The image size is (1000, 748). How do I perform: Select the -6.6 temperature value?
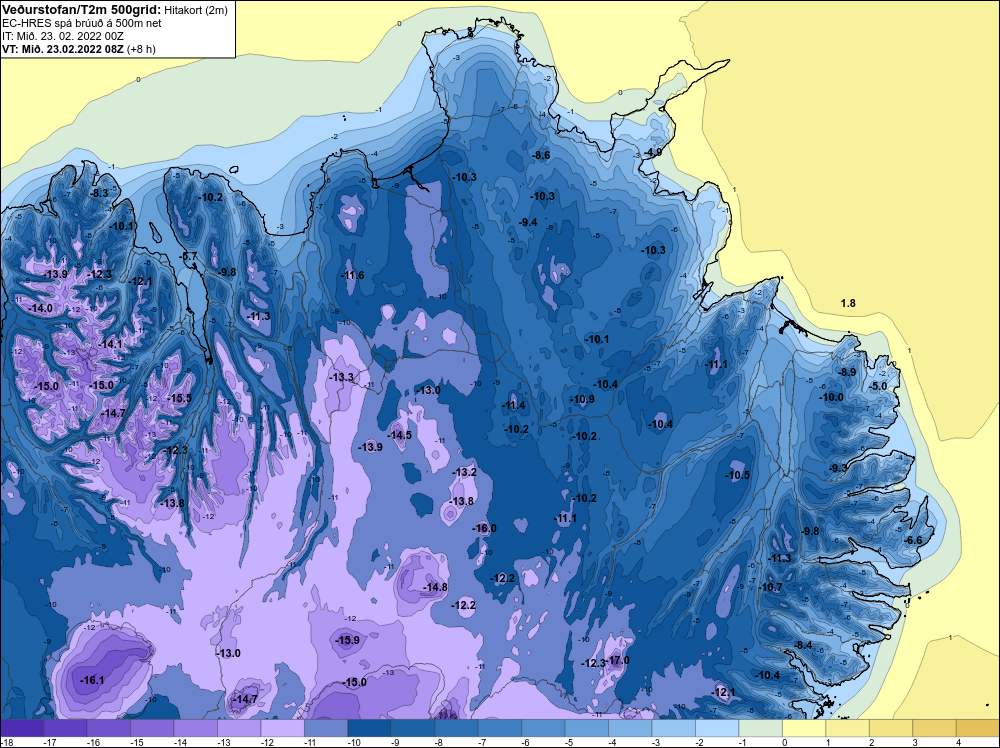click(913, 540)
